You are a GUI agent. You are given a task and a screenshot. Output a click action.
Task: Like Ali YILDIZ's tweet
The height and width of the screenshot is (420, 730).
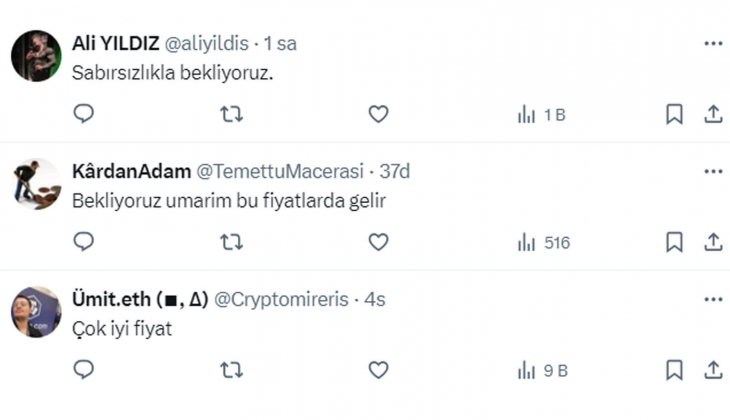click(x=378, y=114)
